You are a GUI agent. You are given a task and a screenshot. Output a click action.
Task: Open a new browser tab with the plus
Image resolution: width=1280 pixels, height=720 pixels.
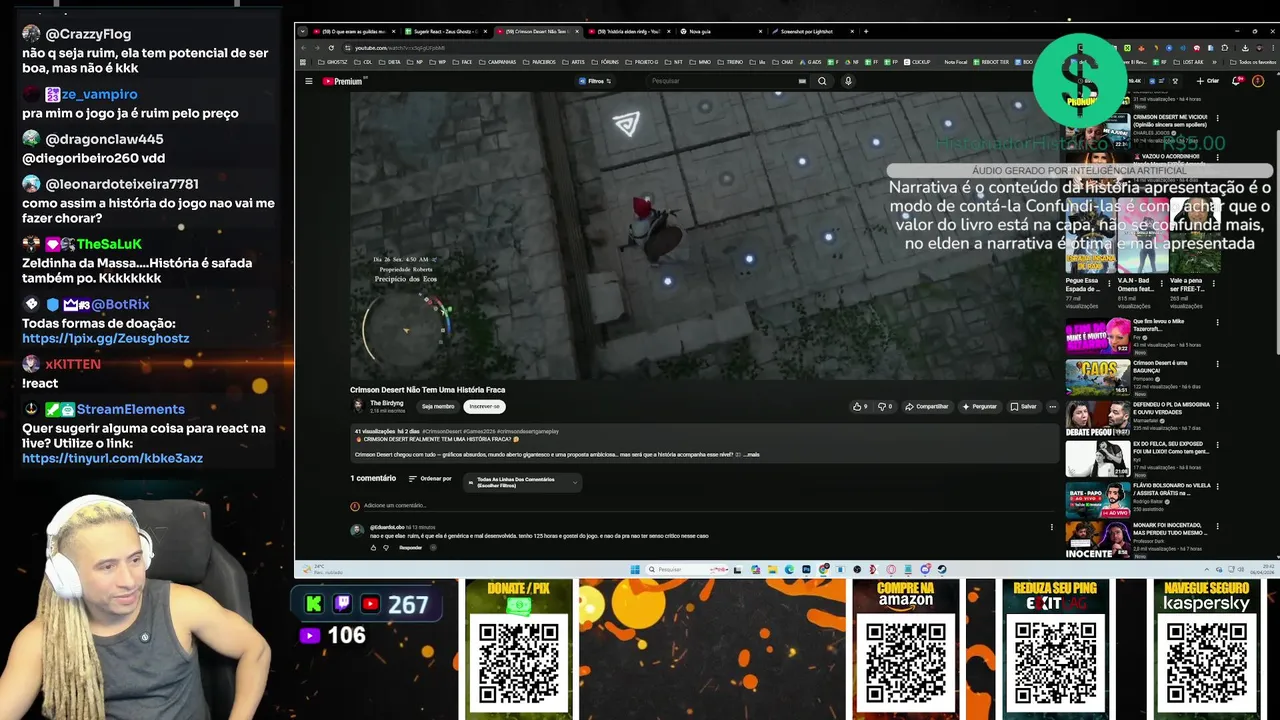(866, 31)
